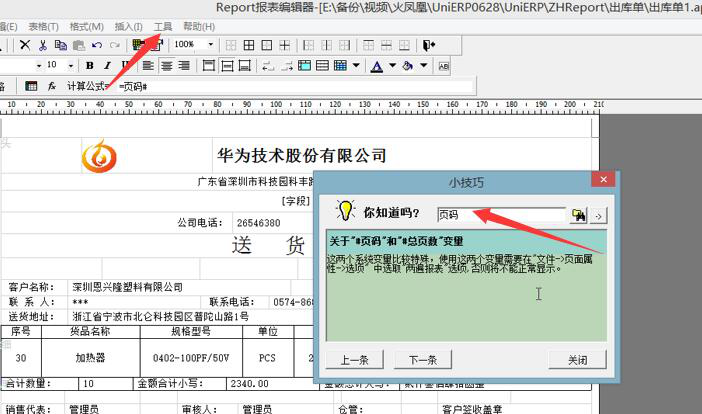Open the table style dropdown arrow
The height and width of the screenshot is (414, 702).
coord(356,65)
